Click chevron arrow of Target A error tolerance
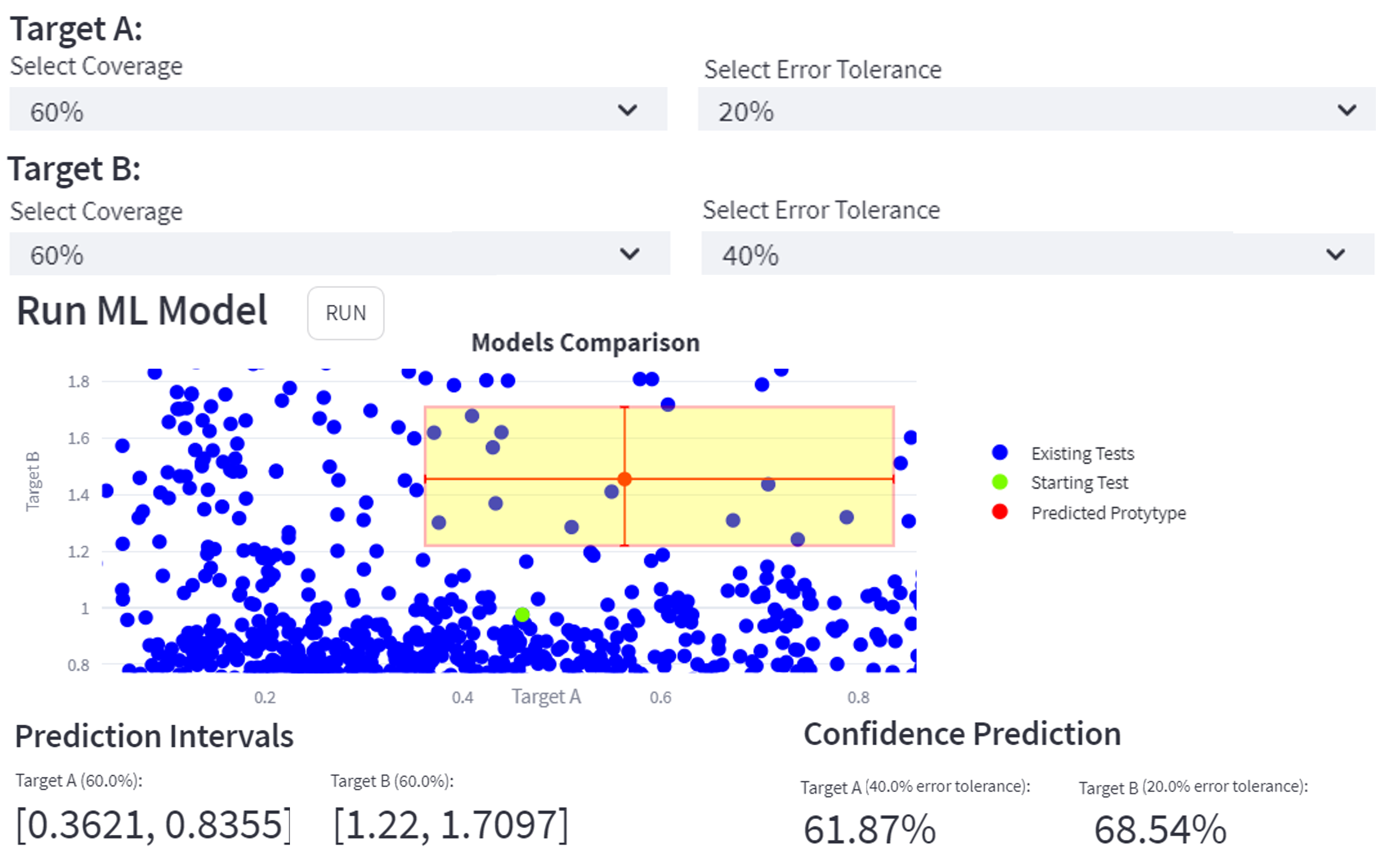 click(1346, 110)
